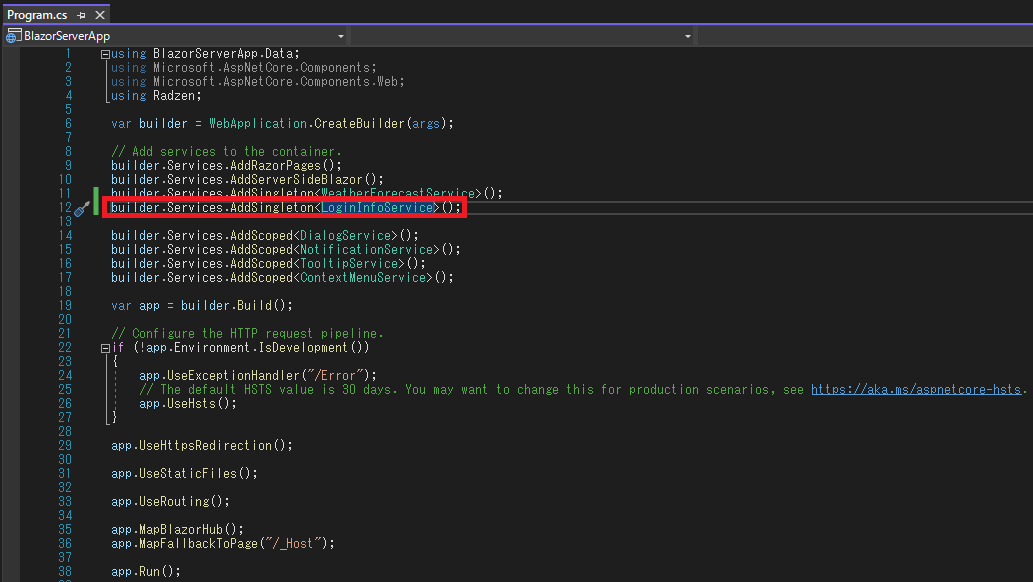Select the Program.cs tab
This screenshot has width=1033, height=582.
coord(37,15)
